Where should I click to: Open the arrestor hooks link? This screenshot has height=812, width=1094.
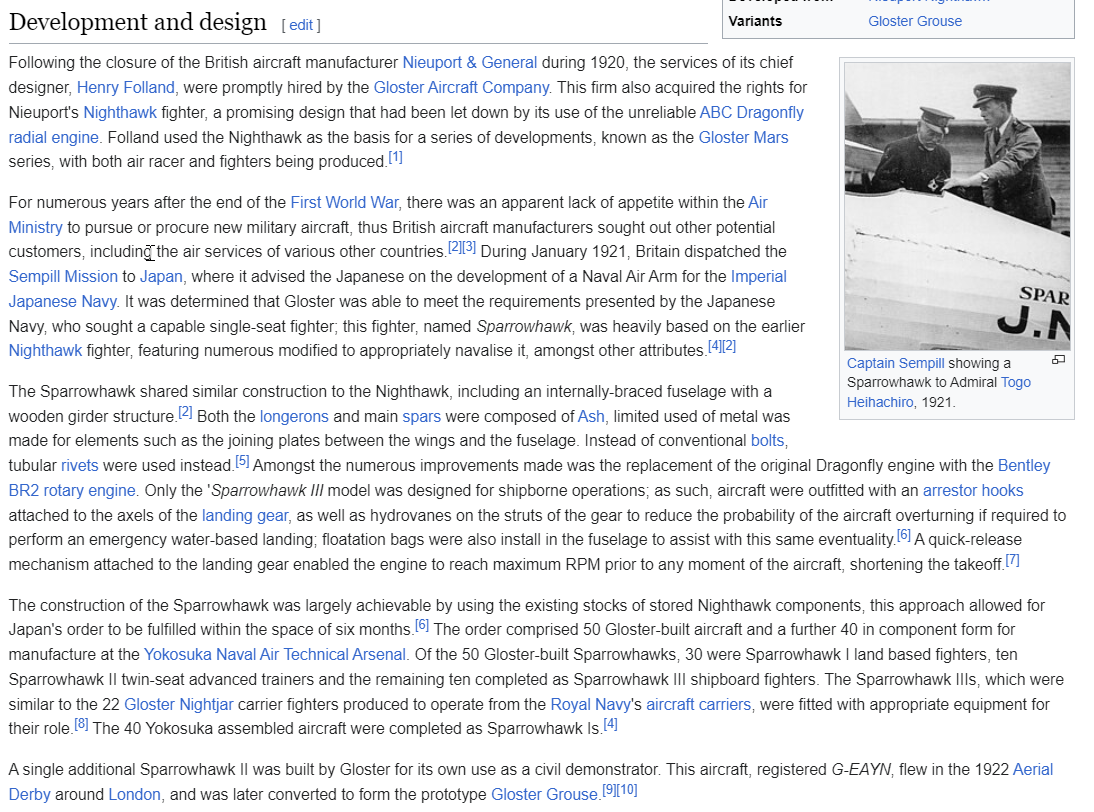pyautogui.click(x=972, y=490)
